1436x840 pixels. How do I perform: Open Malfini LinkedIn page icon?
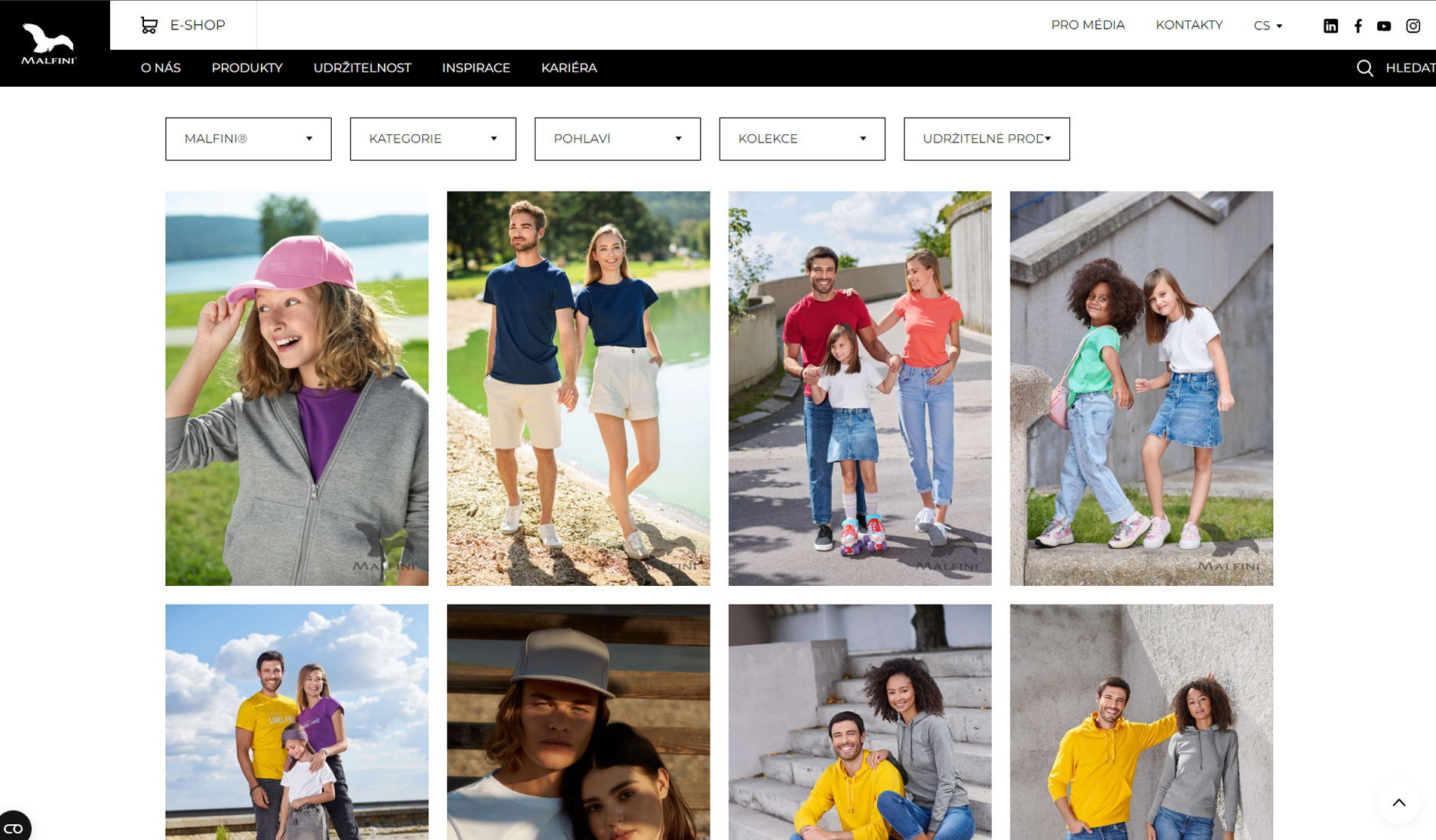tap(1330, 26)
